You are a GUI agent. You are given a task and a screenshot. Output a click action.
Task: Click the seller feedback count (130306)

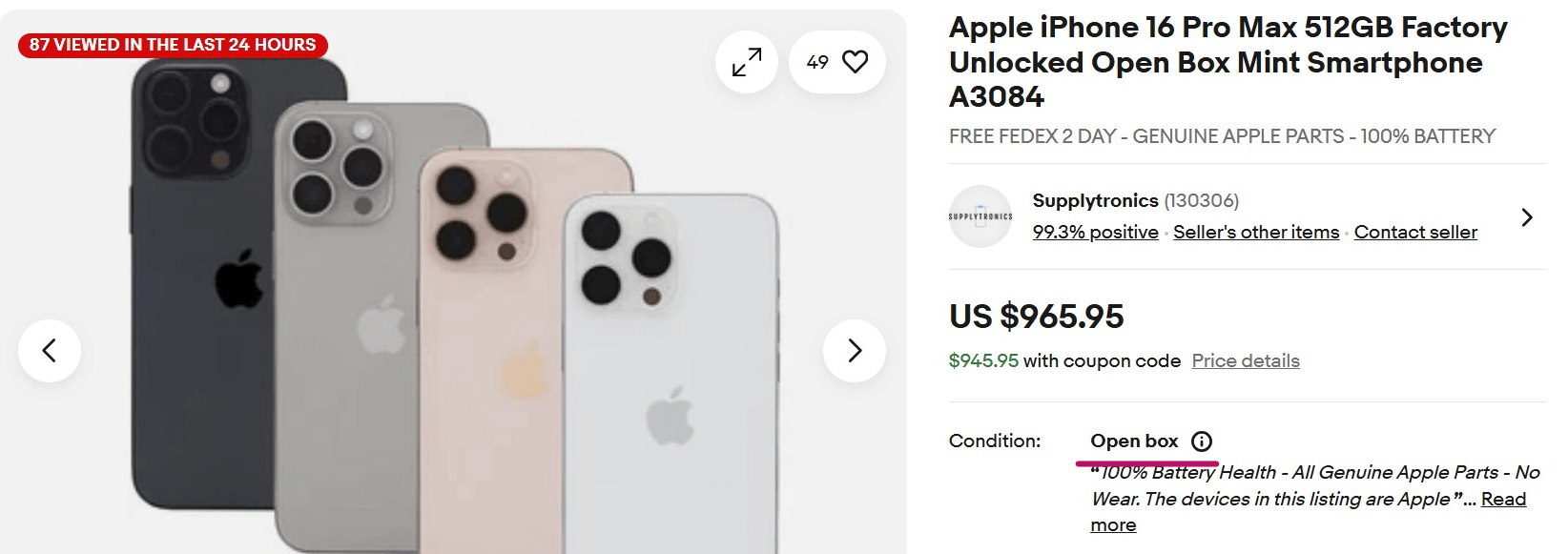pos(1201,200)
